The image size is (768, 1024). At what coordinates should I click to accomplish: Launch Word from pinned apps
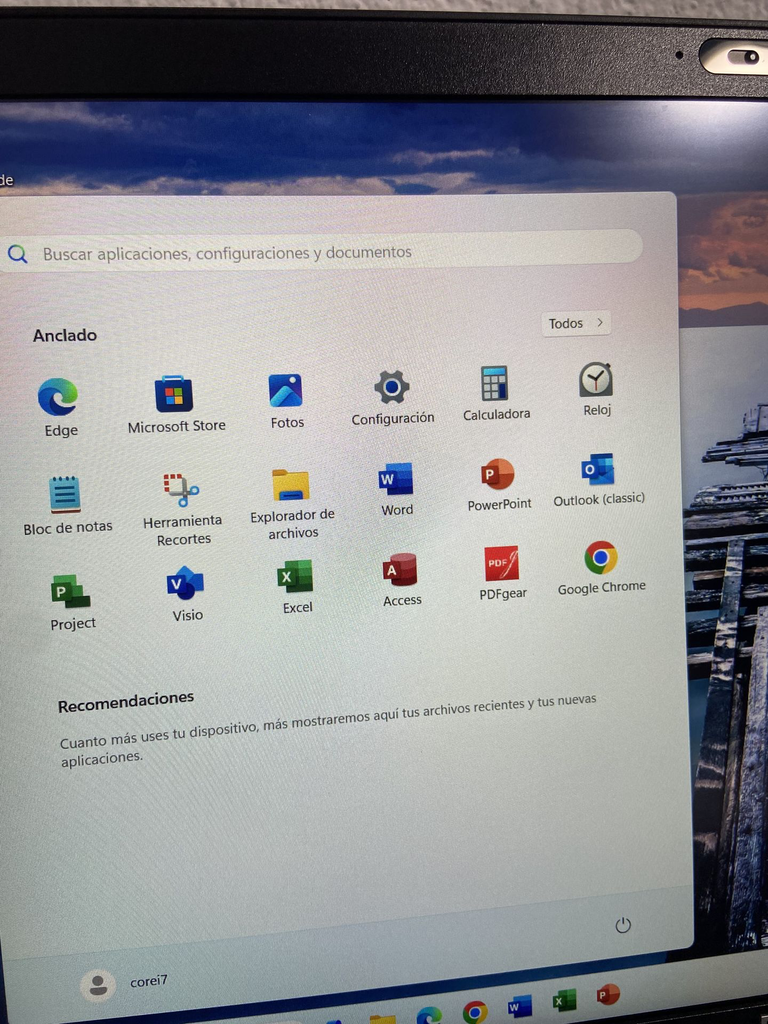click(396, 490)
